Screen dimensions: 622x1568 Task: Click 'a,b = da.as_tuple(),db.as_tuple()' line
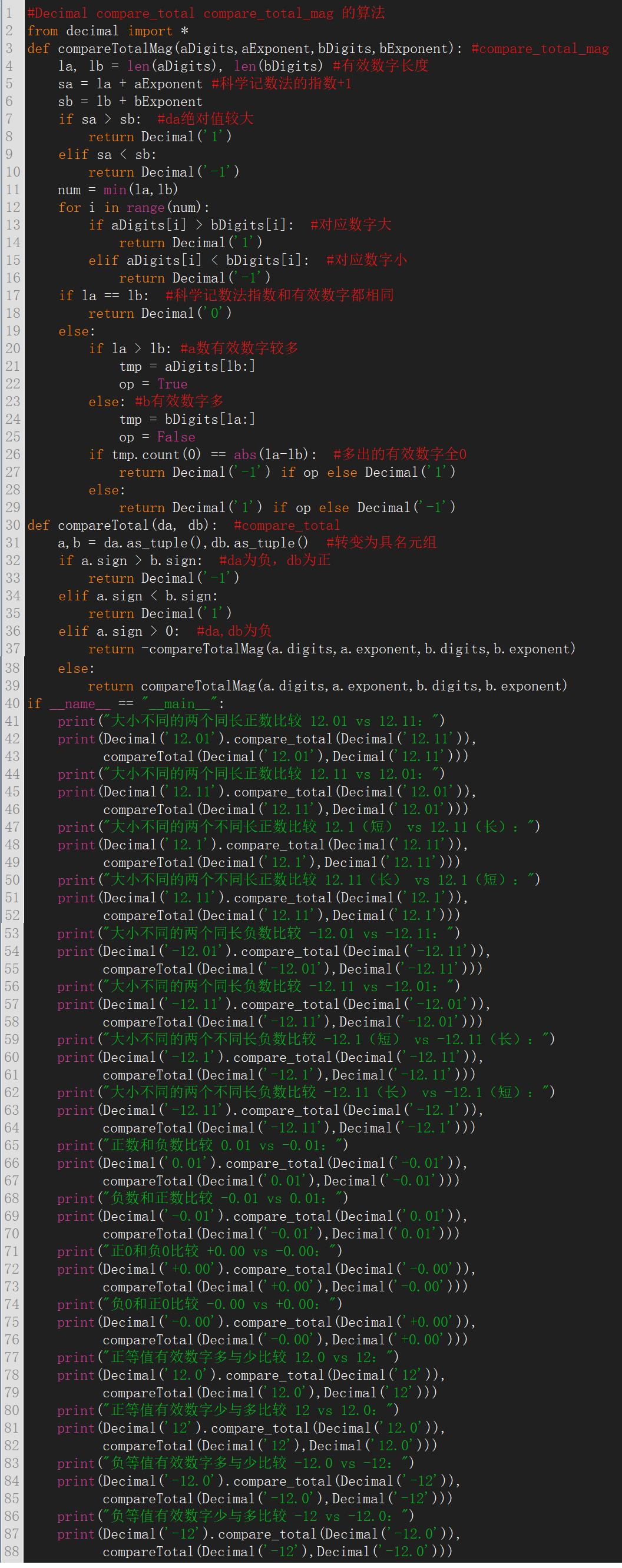point(183,542)
